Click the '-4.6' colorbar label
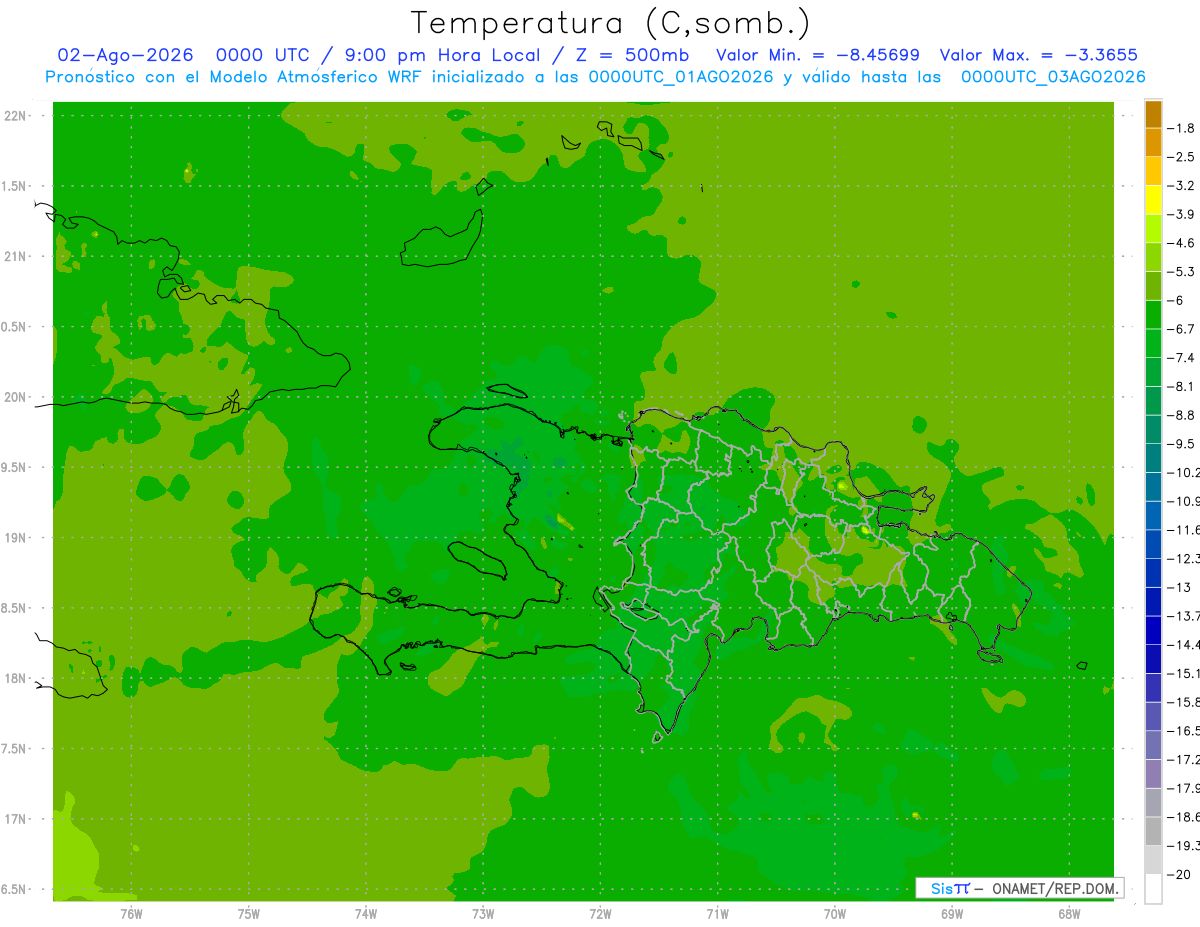 coord(1183,243)
